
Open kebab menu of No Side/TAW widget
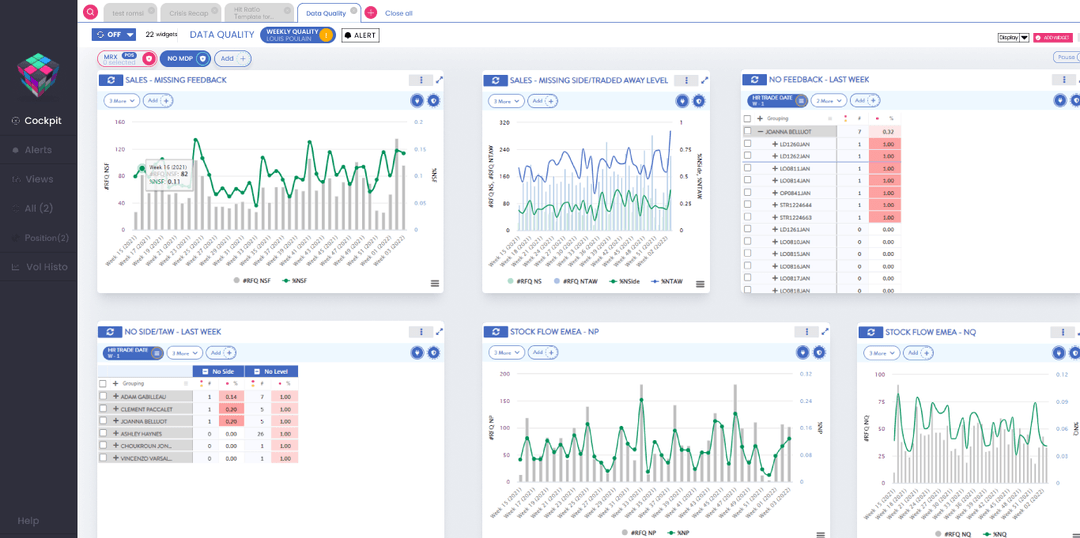click(x=421, y=331)
